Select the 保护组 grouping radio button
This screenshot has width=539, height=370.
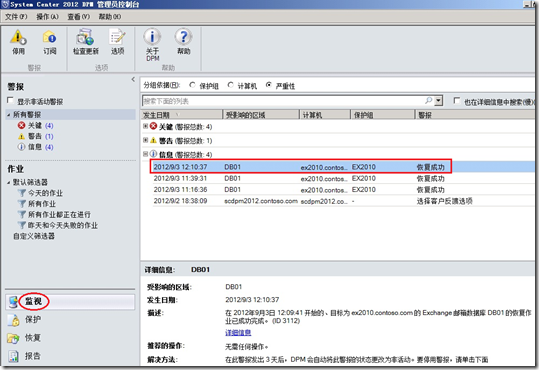pos(192,85)
